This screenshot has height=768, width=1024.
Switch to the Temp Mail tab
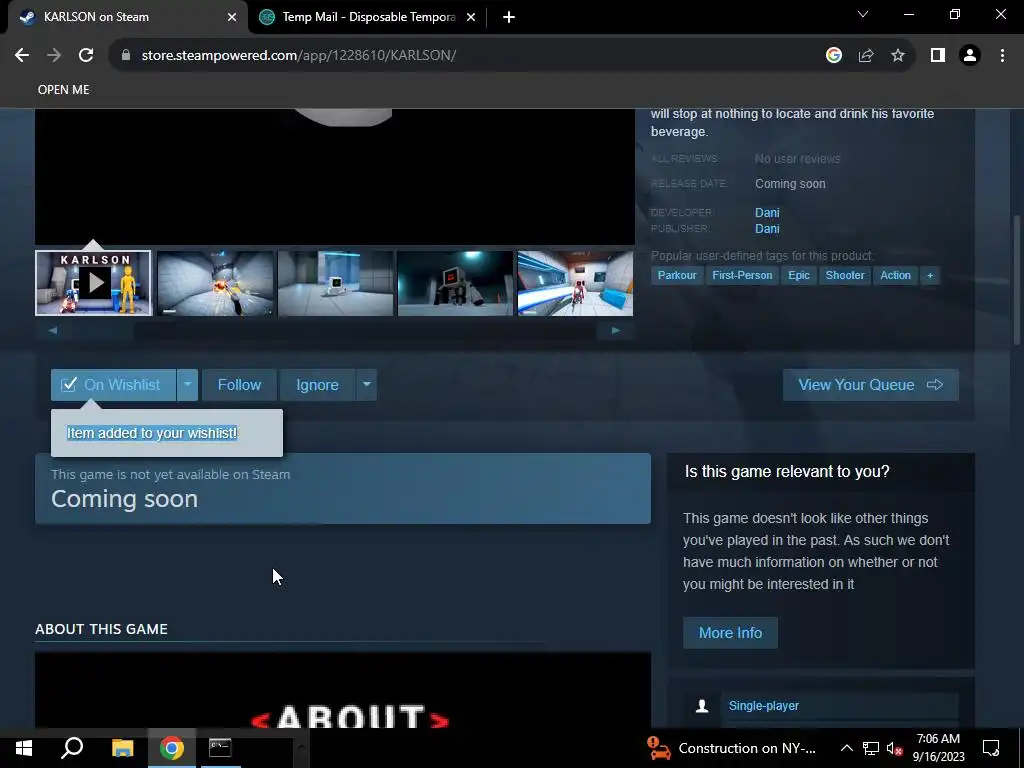(x=366, y=17)
